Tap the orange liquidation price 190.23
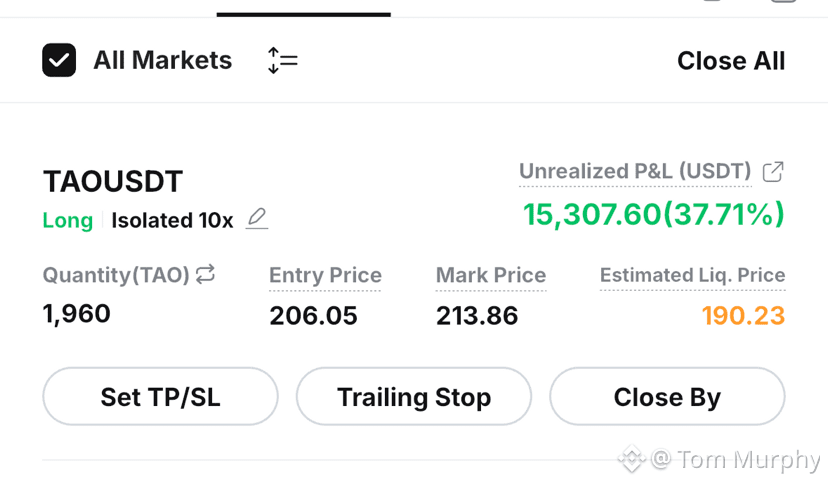Viewport: 828px width, 484px height. point(744,316)
